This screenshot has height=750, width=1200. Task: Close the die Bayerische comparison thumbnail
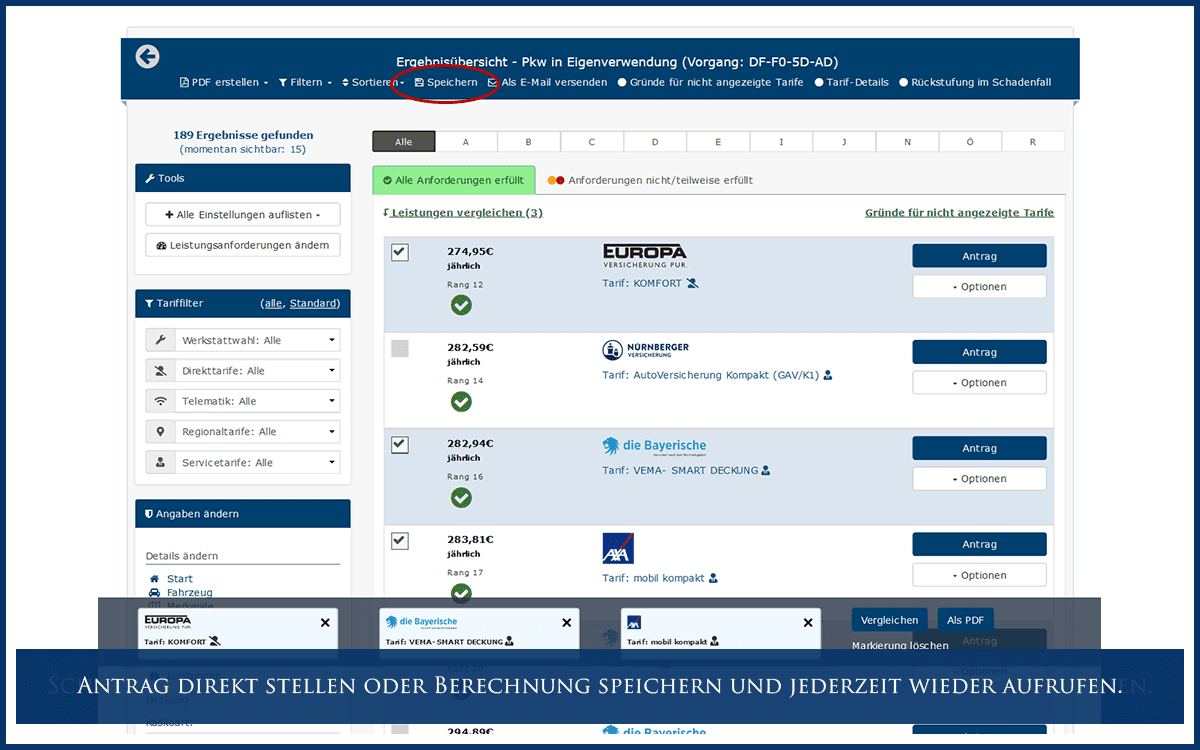pyautogui.click(x=566, y=622)
